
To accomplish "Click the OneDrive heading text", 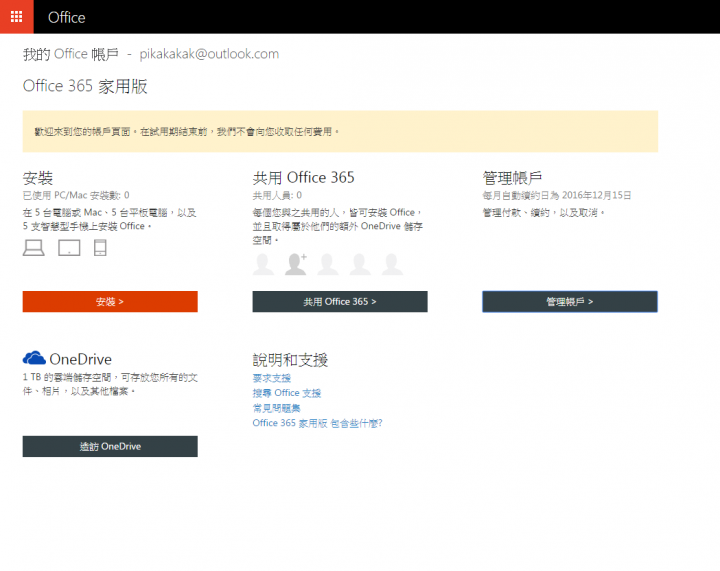I will pyautogui.click(x=81, y=359).
